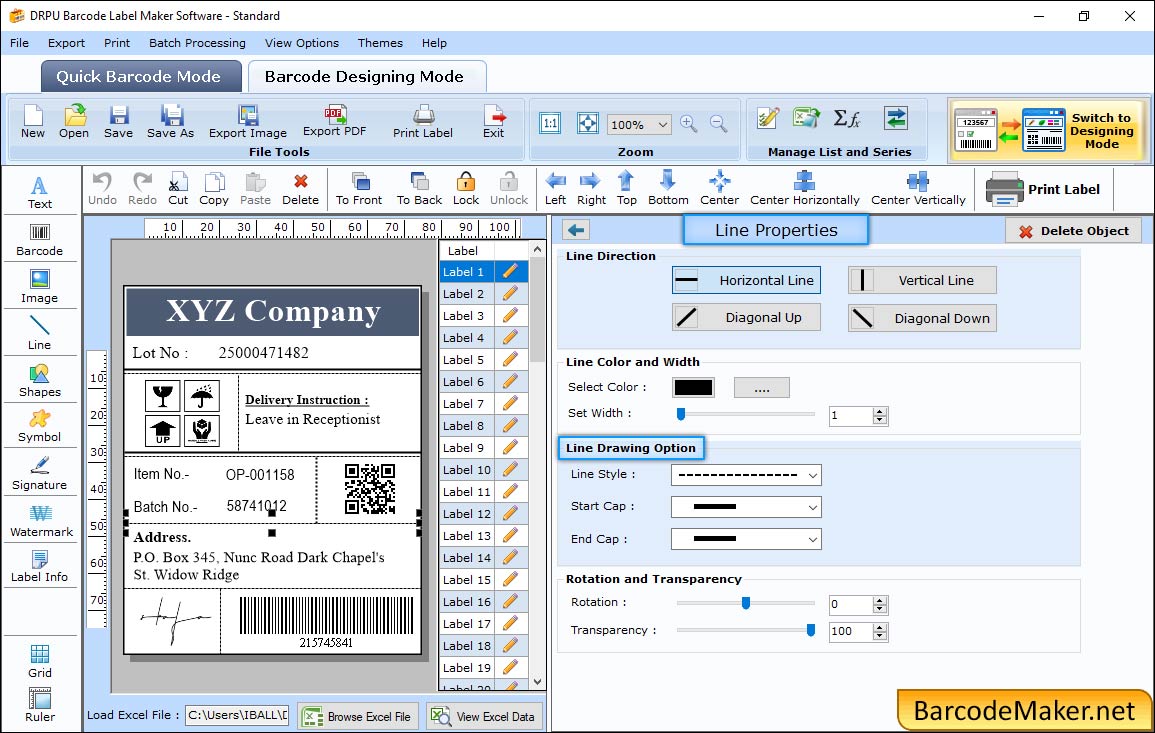Select the Watermark tool

[40, 521]
